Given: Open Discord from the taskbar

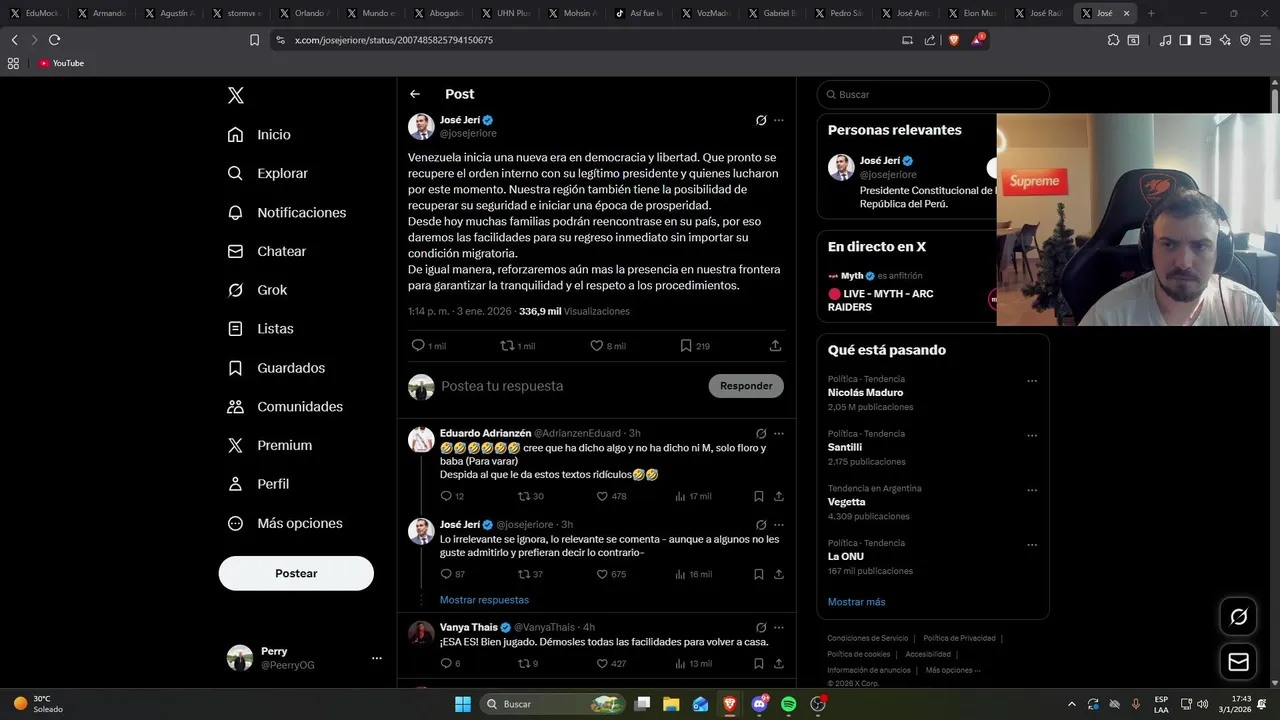Looking at the screenshot, I should point(759,704).
